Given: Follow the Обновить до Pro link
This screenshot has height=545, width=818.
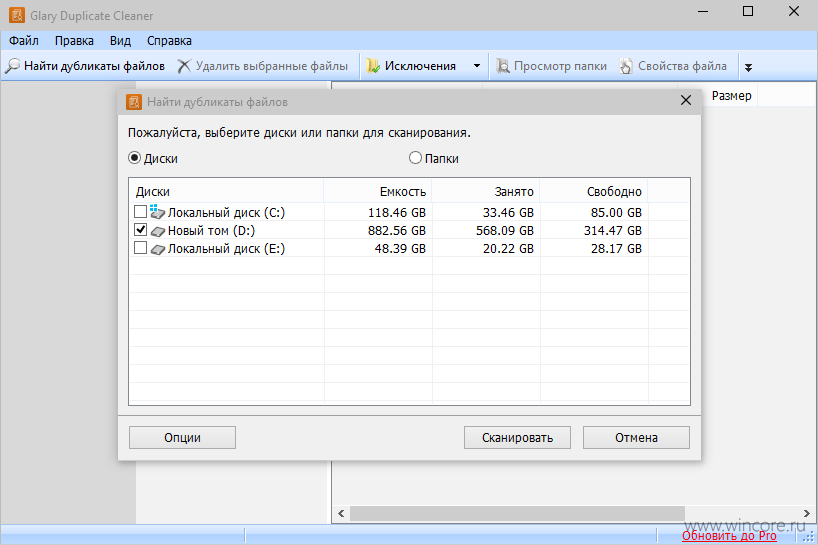Looking at the screenshot, I should click(729, 536).
